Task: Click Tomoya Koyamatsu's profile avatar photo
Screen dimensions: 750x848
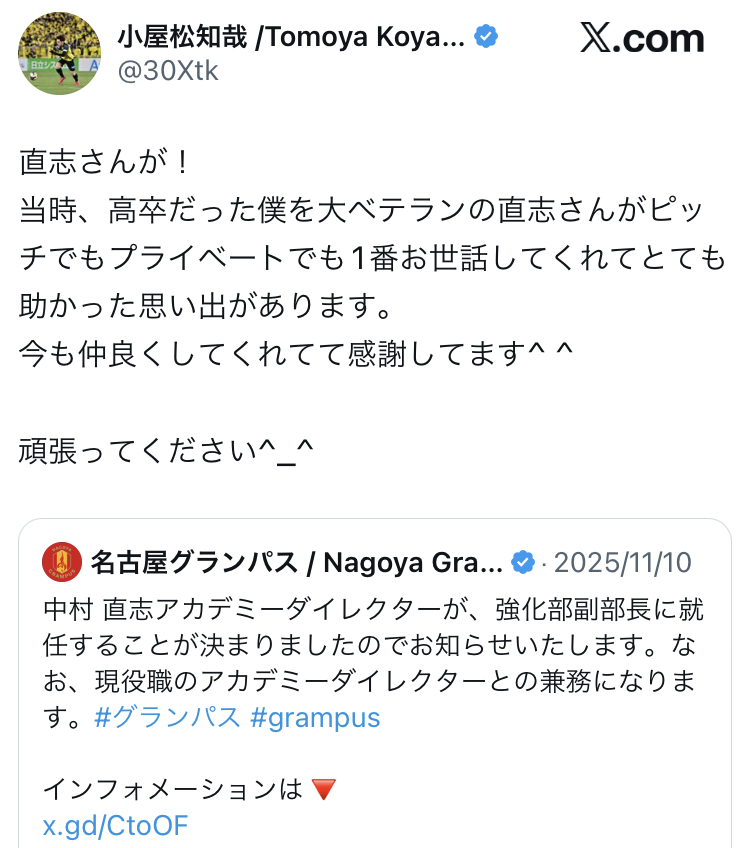Action: (x=59, y=55)
